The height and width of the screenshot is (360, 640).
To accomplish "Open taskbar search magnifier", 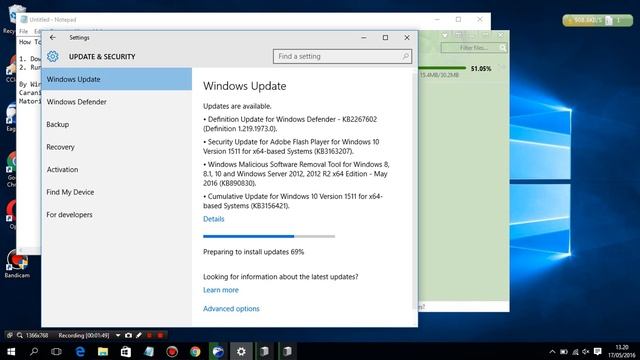I will coord(34,351).
